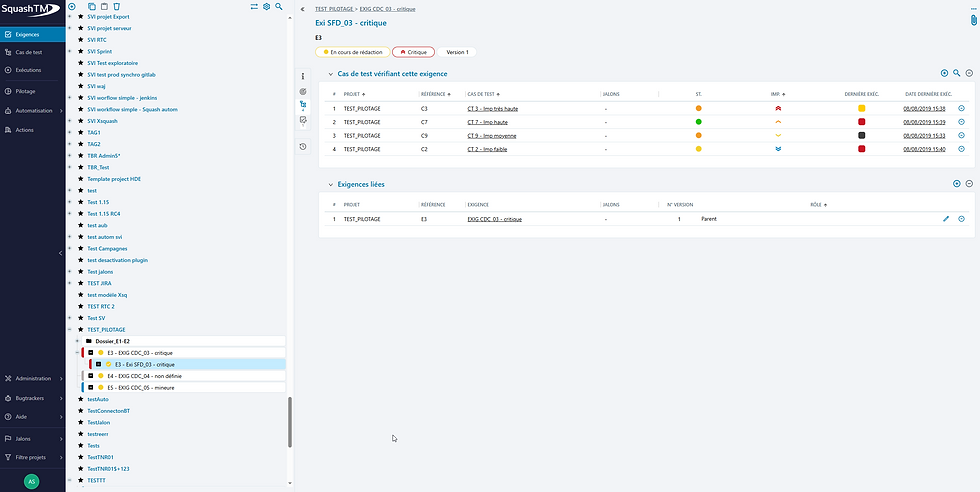The image size is (980, 492).
Task: Expand the SVI projet Export node
Action: pos(70,17)
